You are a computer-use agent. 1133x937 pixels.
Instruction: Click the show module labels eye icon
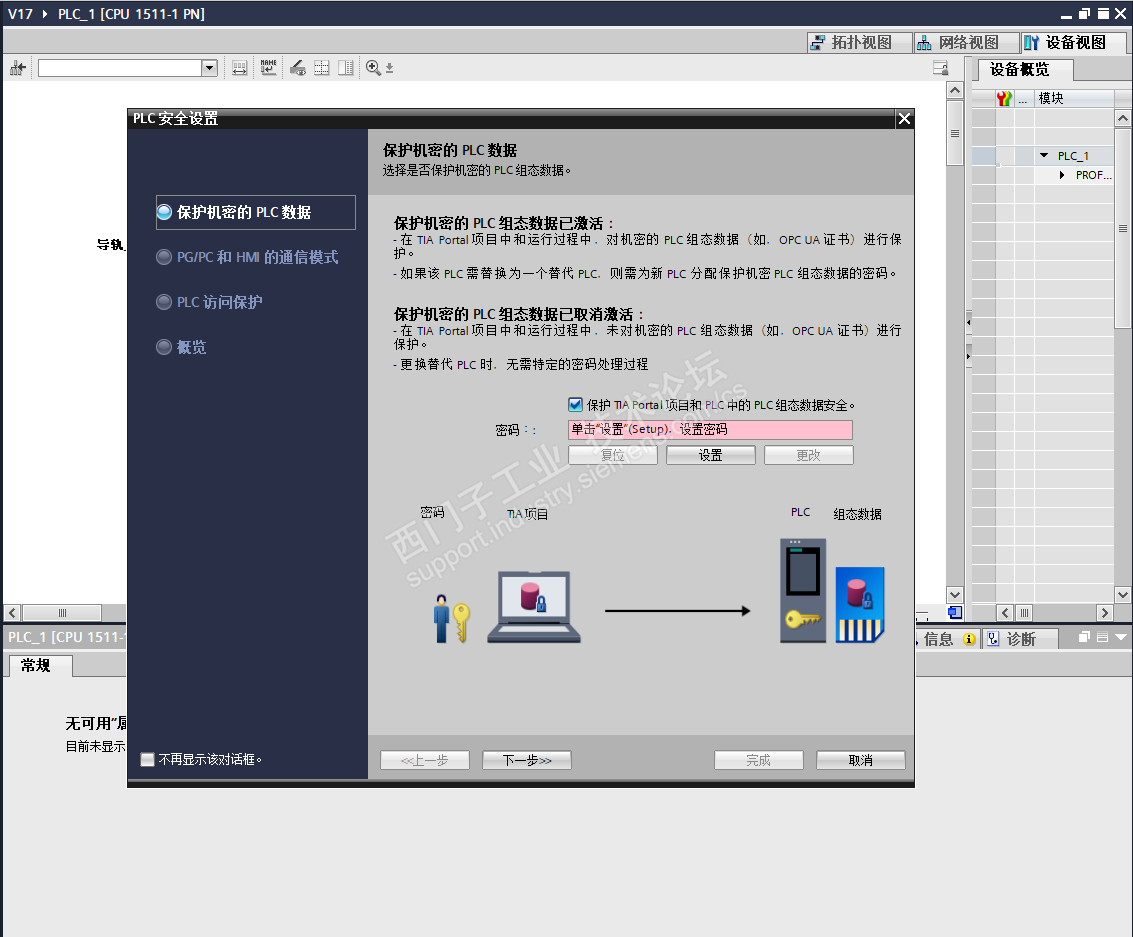point(298,68)
